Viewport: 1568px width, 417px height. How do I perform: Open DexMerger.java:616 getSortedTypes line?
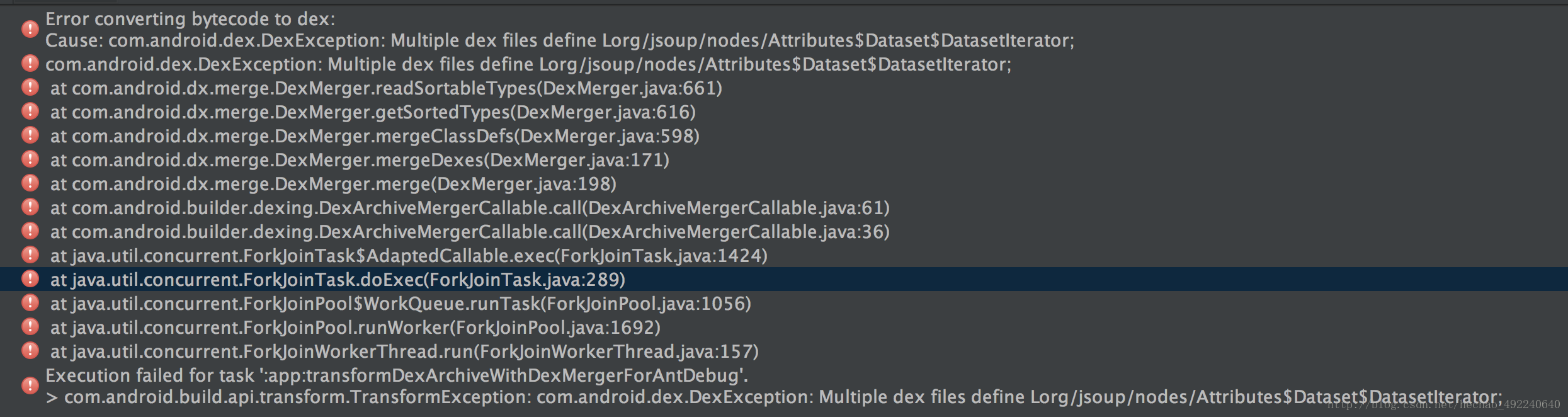click(373, 112)
